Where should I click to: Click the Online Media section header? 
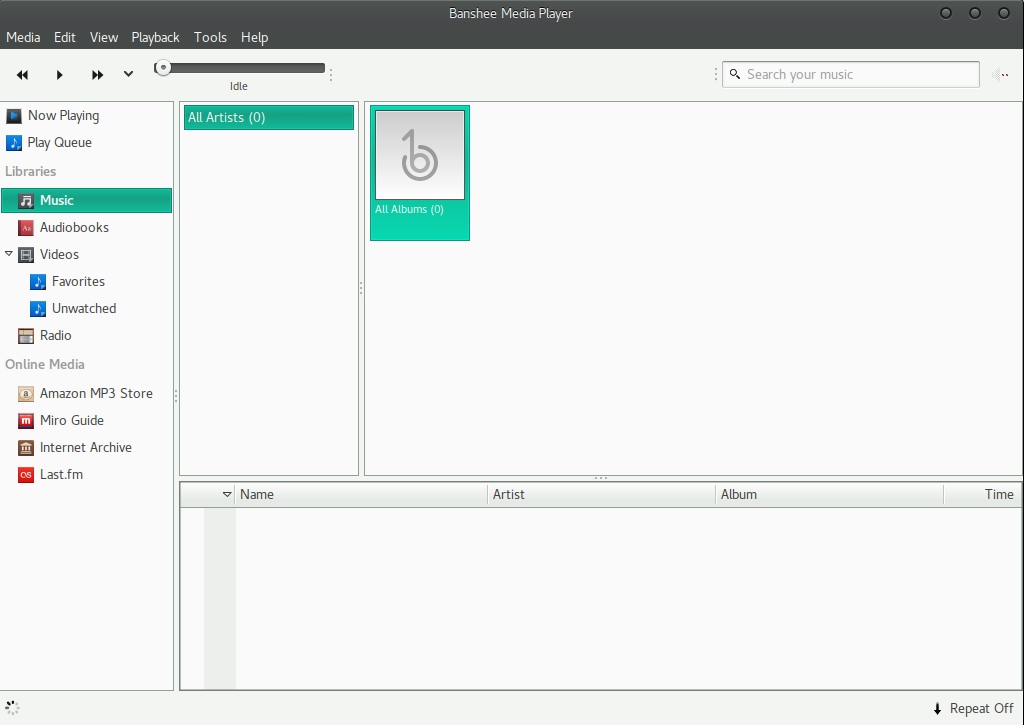[45, 364]
